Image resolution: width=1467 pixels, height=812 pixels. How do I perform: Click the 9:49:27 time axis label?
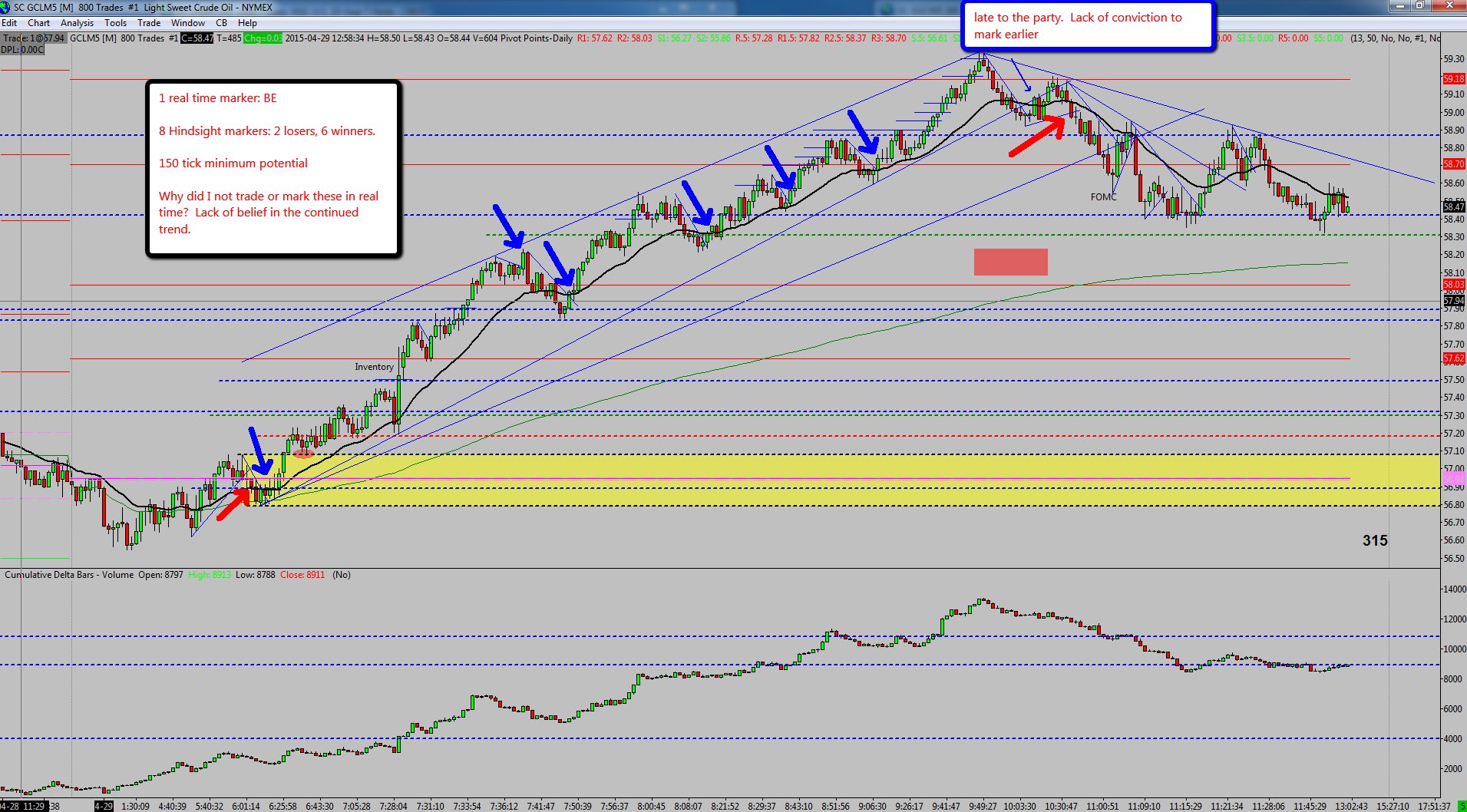click(983, 807)
